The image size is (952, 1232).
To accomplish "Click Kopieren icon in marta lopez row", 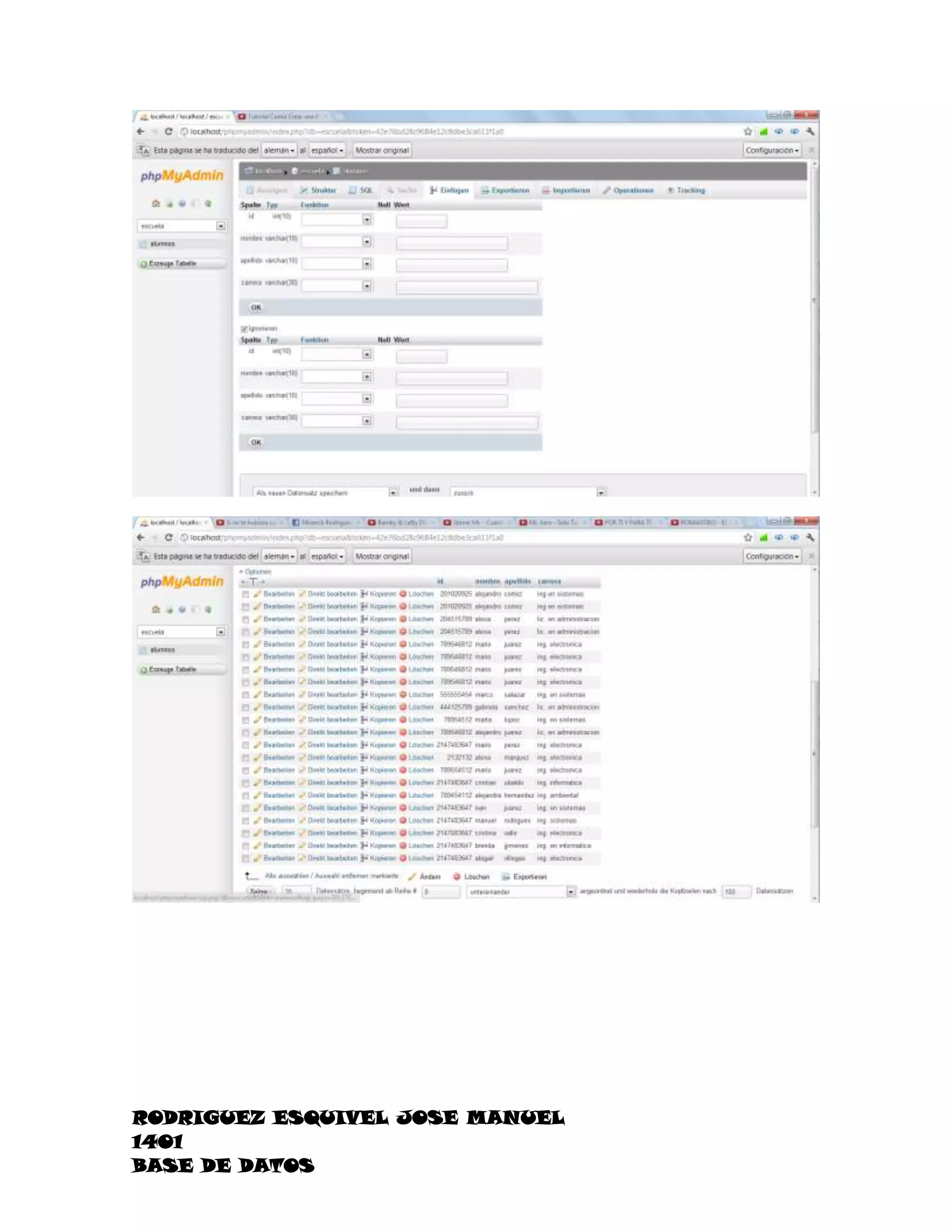I will [364, 720].
